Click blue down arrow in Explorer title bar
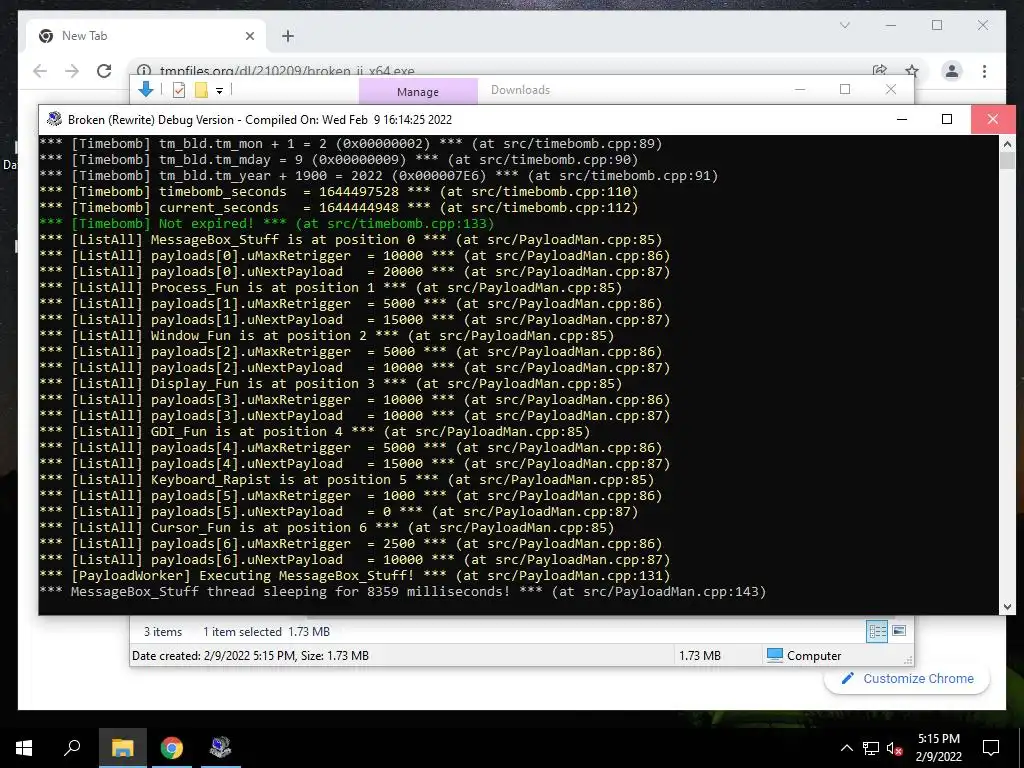This screenshot has width=1024, height=768. pyautogui.click(x=146, y=89)
